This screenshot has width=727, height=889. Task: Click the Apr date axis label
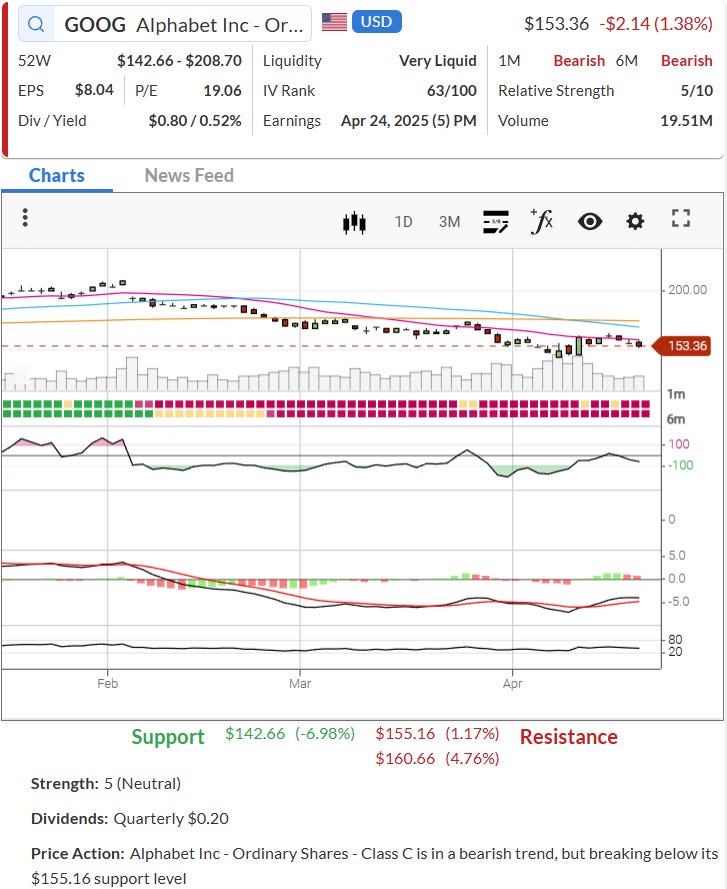[x=512, y=683]
